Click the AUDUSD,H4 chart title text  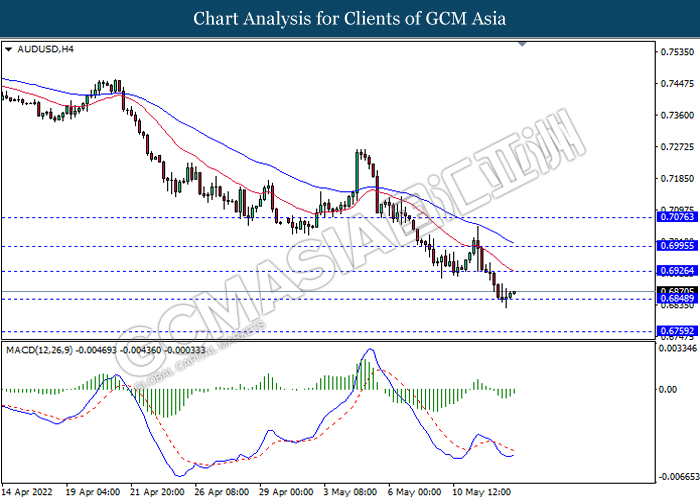(x=46, y=49)
